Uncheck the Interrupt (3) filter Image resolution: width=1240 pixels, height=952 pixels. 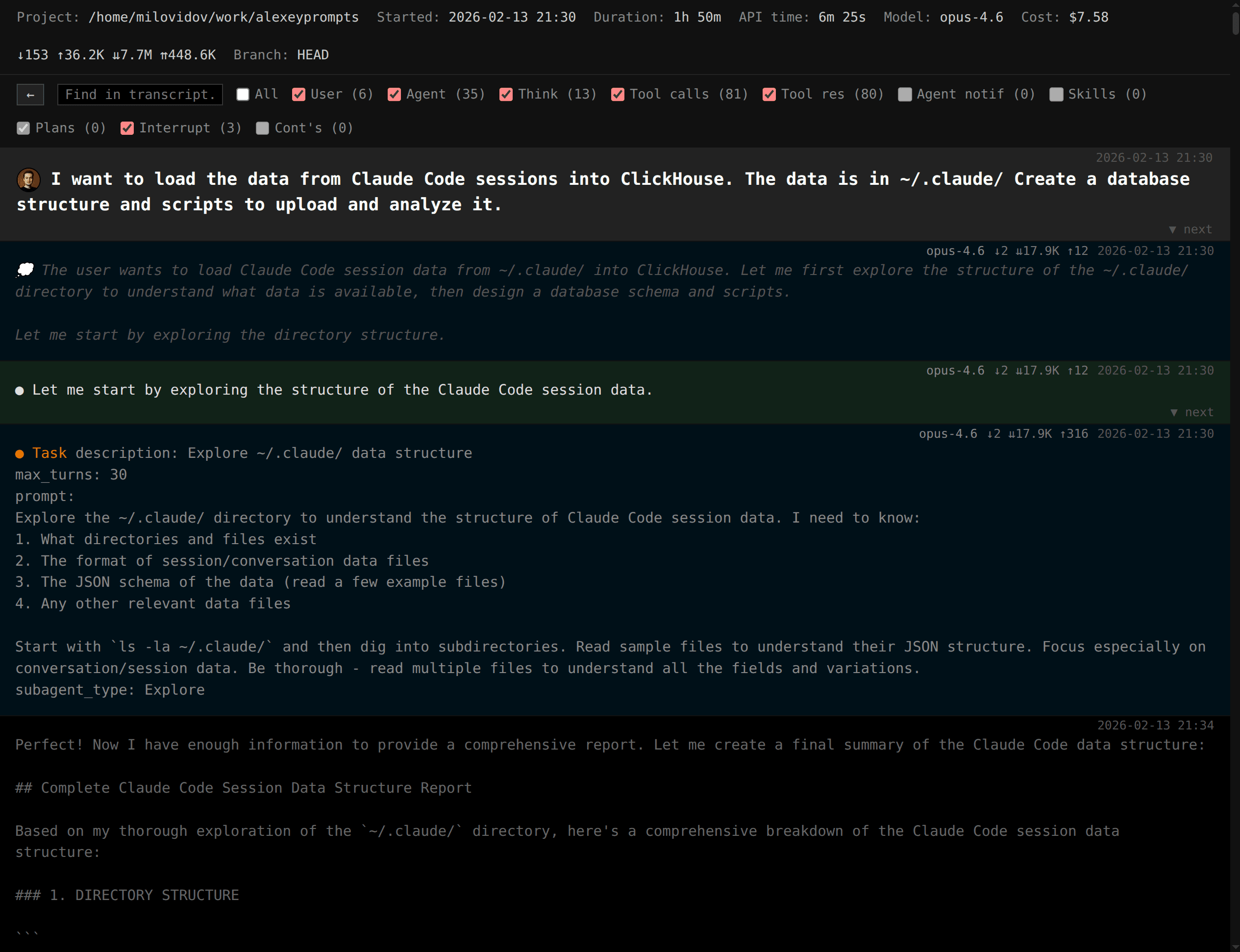point(127,128)
